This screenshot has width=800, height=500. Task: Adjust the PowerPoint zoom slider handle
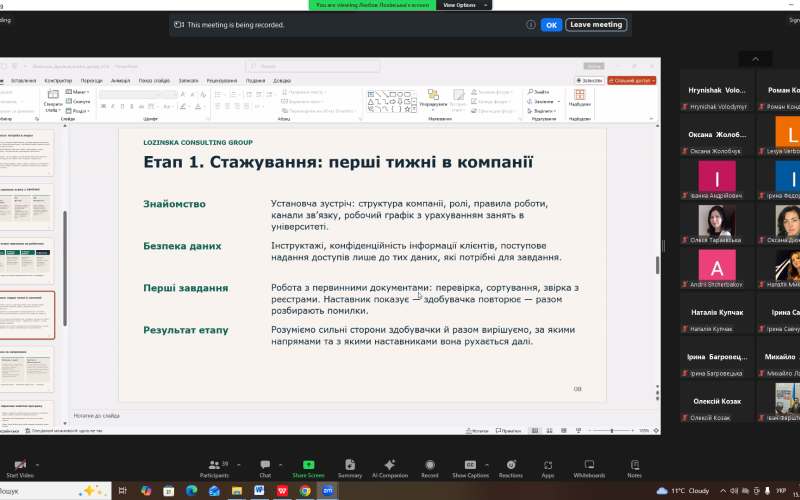click(612, 431)
